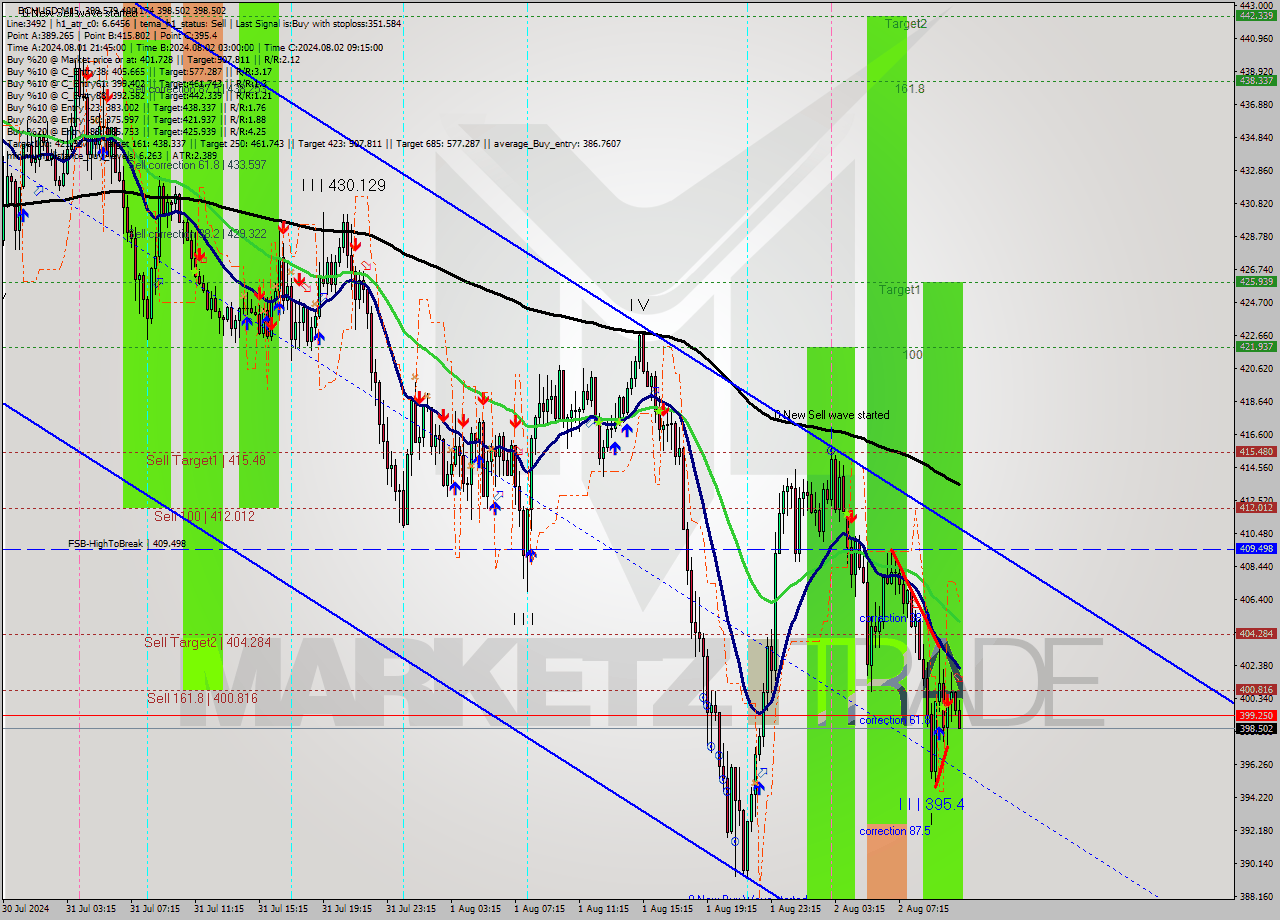This screenshot has width=1280, height=920.
Task: Click the '1 Aug 15:15' time axis label
Action: 667,909
